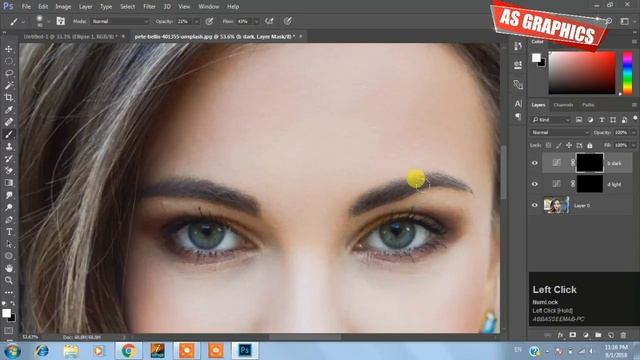This screenshot has height=360, width=640.
Task: Select the Hand tool
Action: [9, 268]
